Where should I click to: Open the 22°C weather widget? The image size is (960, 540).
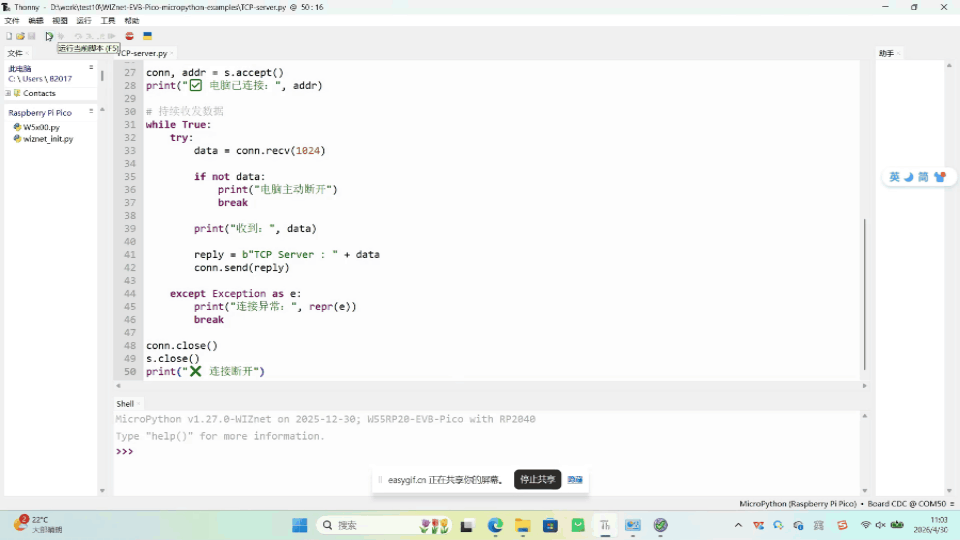pos(38,525)
